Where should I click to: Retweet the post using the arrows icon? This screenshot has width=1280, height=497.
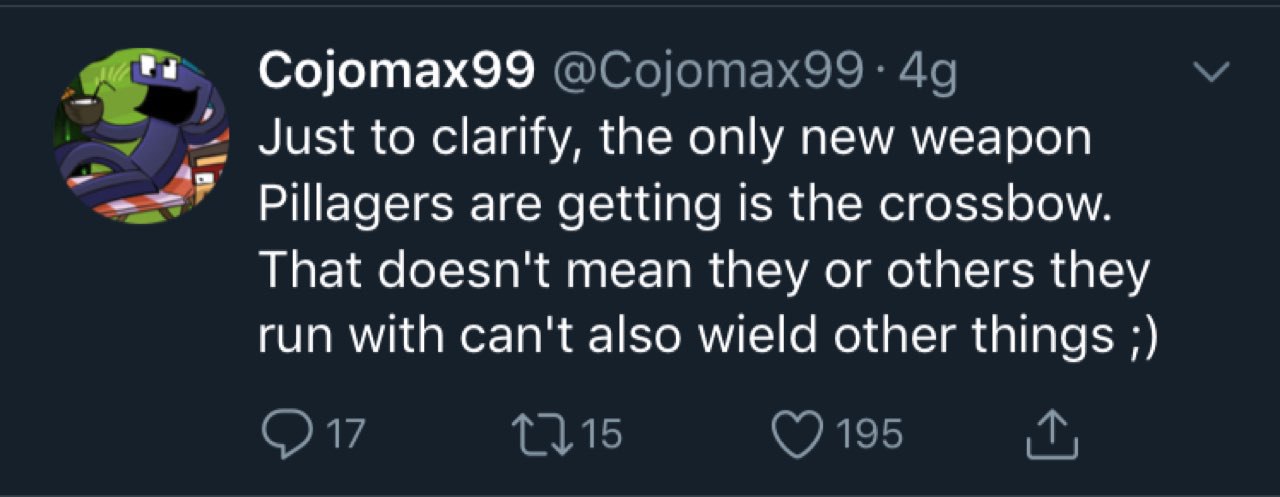[541, 433]
